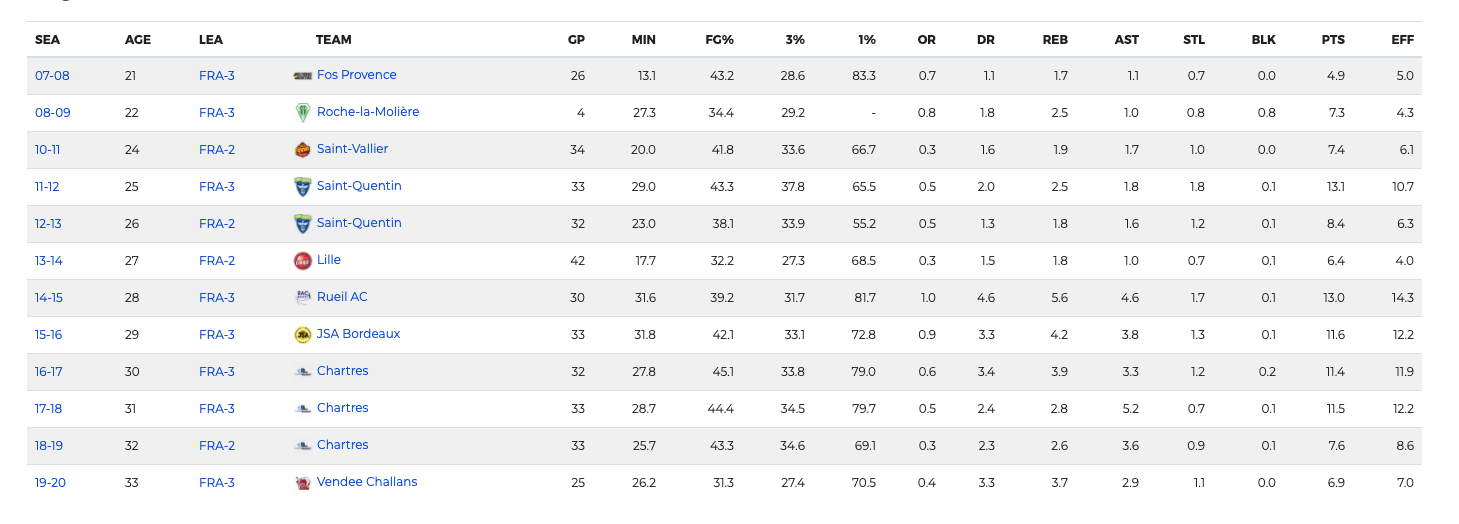Image resolution: width=1459 pixels, height=524 pixels.
Task: Open the FRA-3 league link for 14-15
Action: click(217, 298)
